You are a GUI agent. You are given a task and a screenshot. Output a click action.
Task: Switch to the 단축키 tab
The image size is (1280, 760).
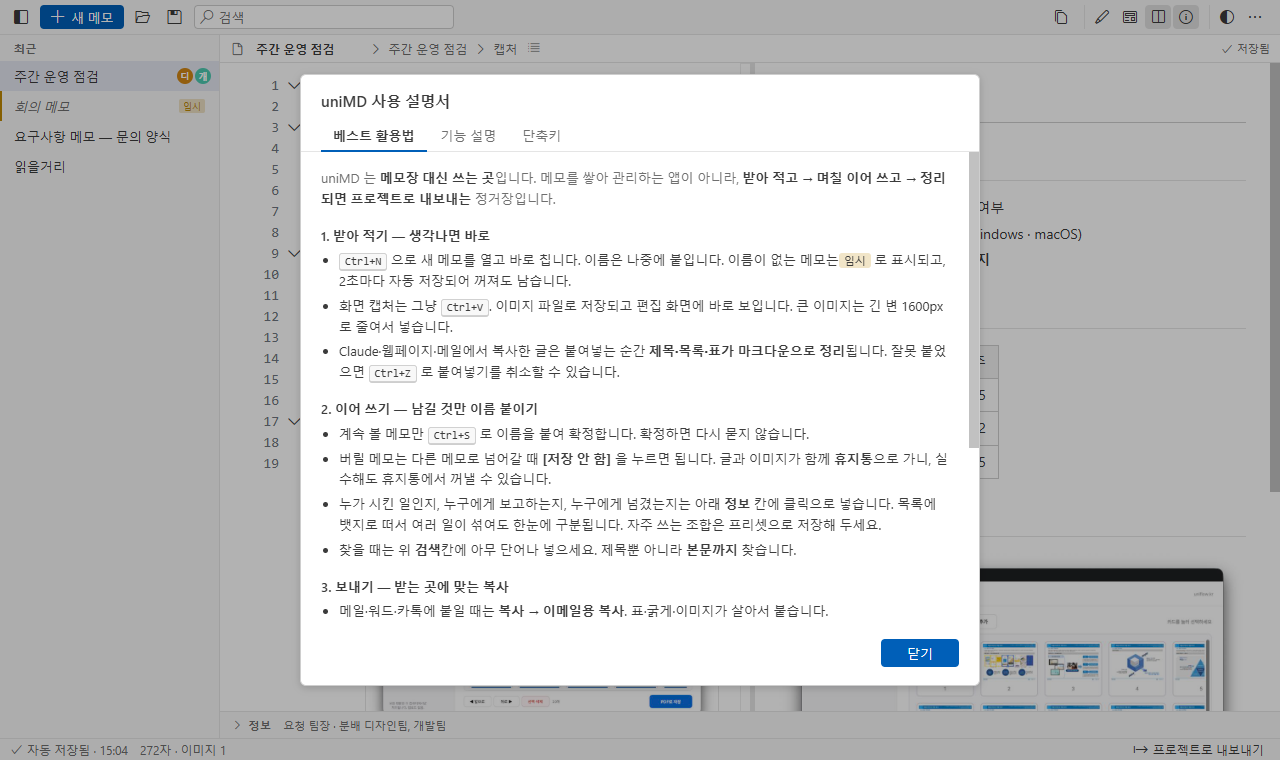[x=542, y=136]
